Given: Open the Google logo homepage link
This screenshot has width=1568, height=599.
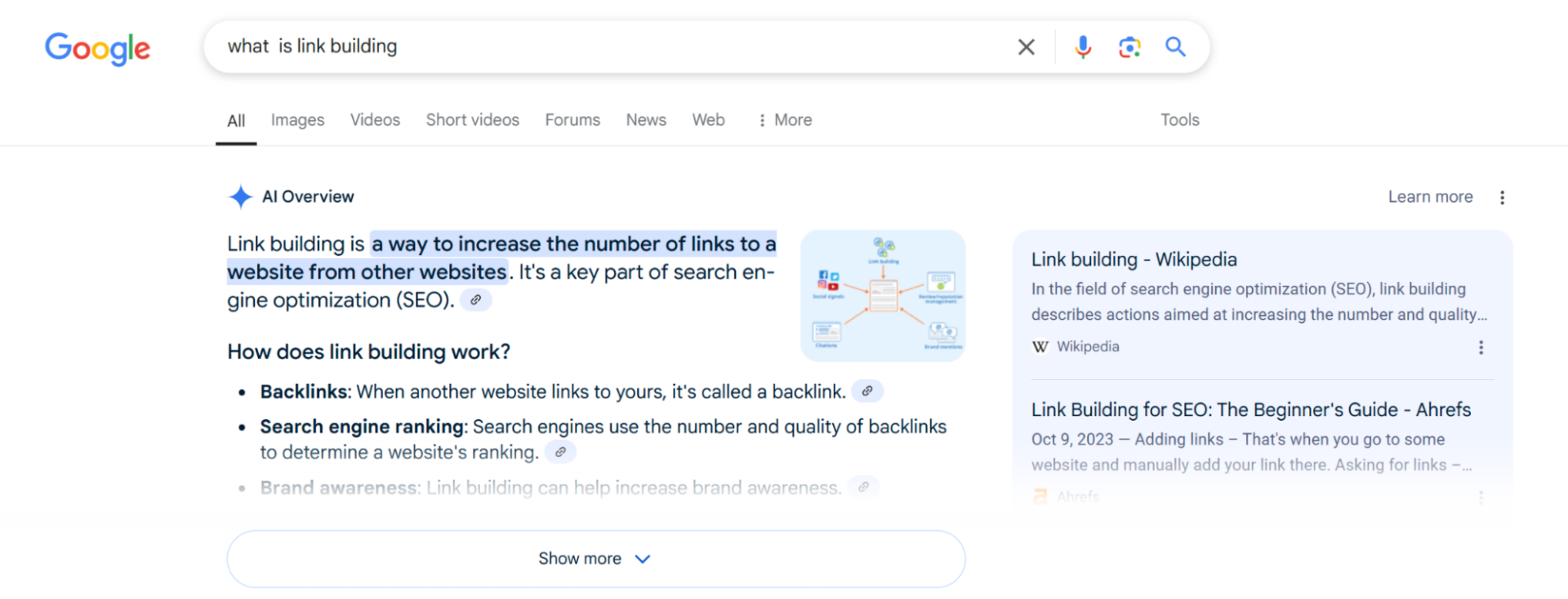Looking at the screenshot, I should (x=97, y=48).
